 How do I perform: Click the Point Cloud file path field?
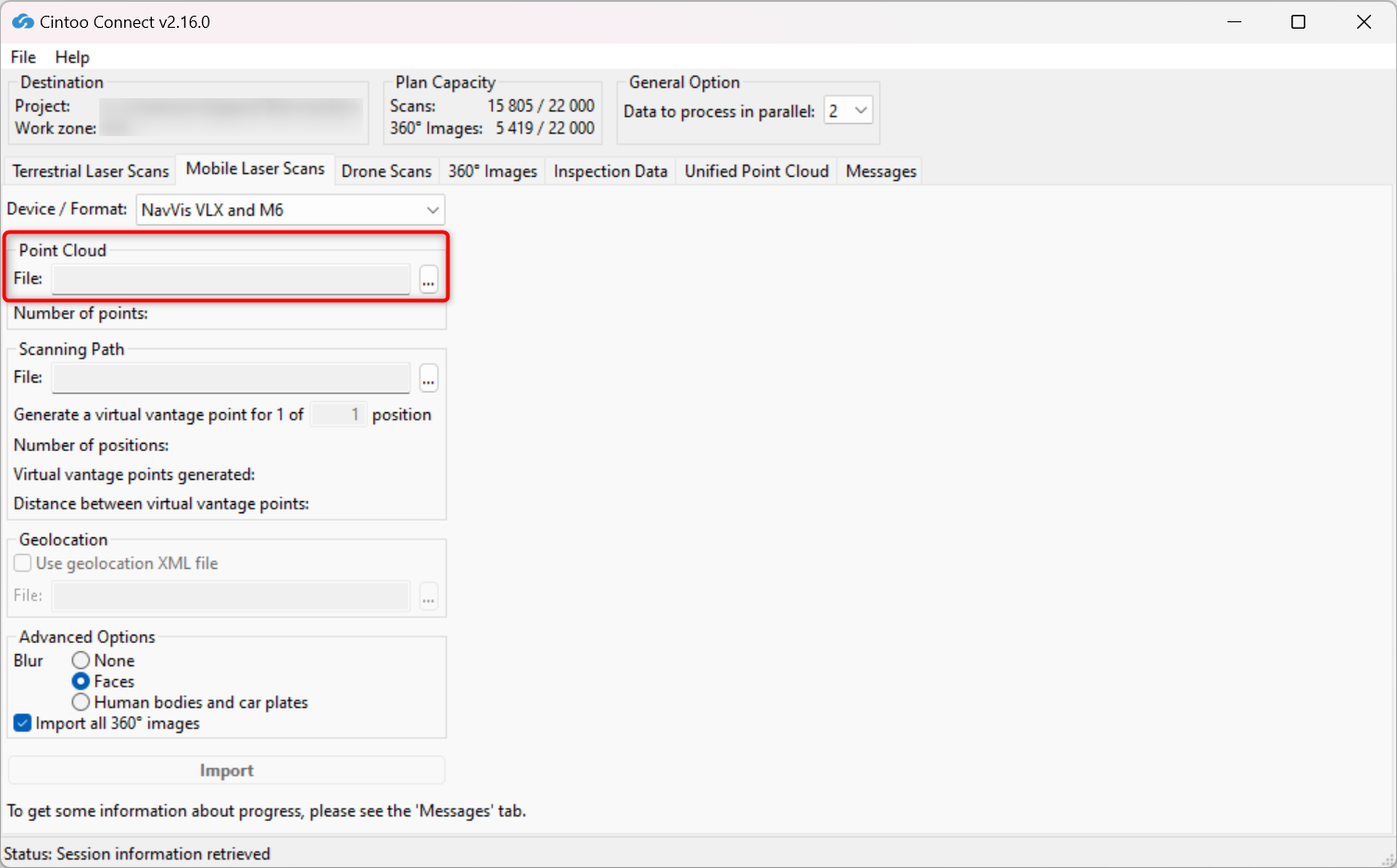click(232, 279)
